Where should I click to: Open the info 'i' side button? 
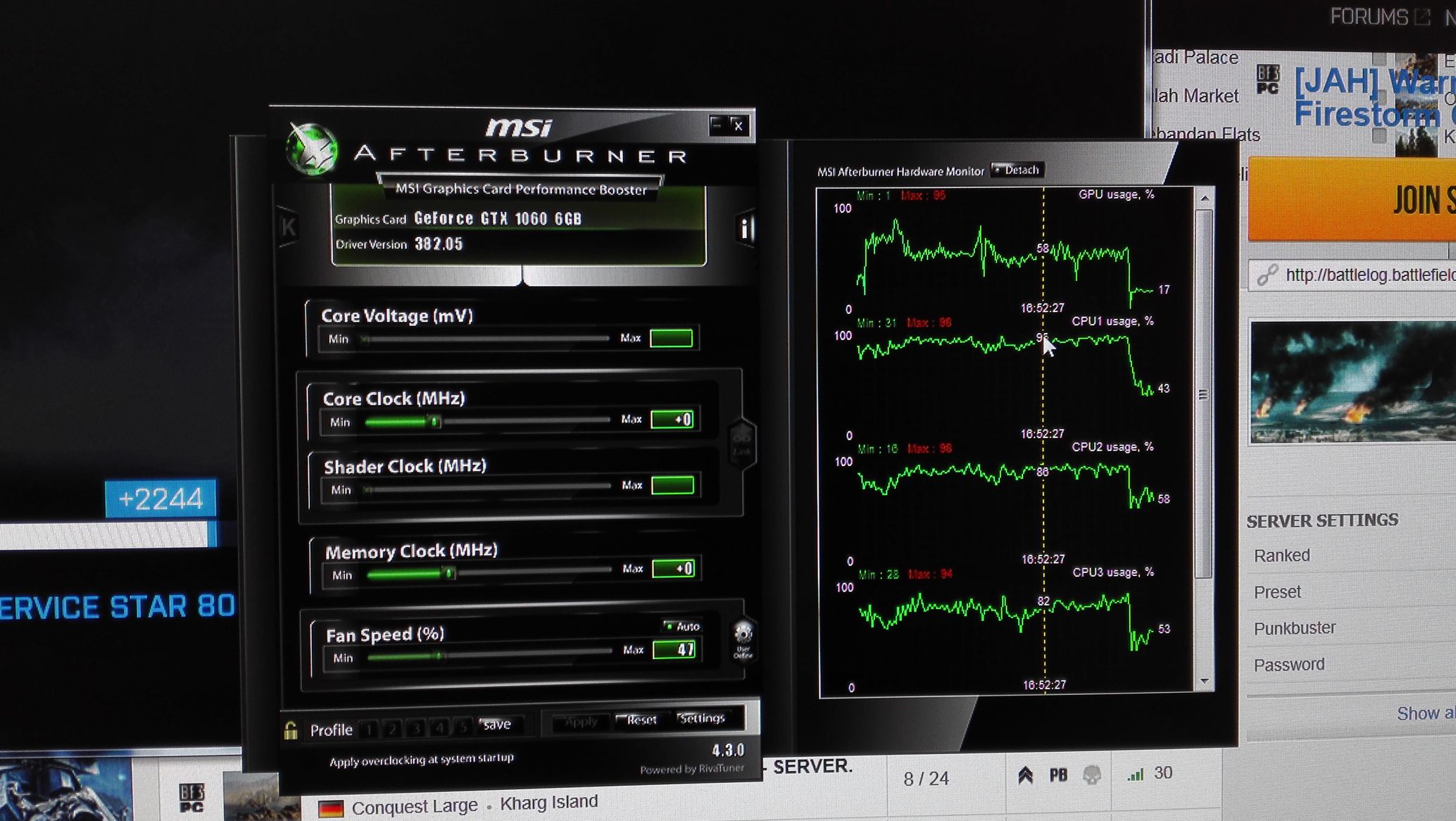click(x=745, y=228)
